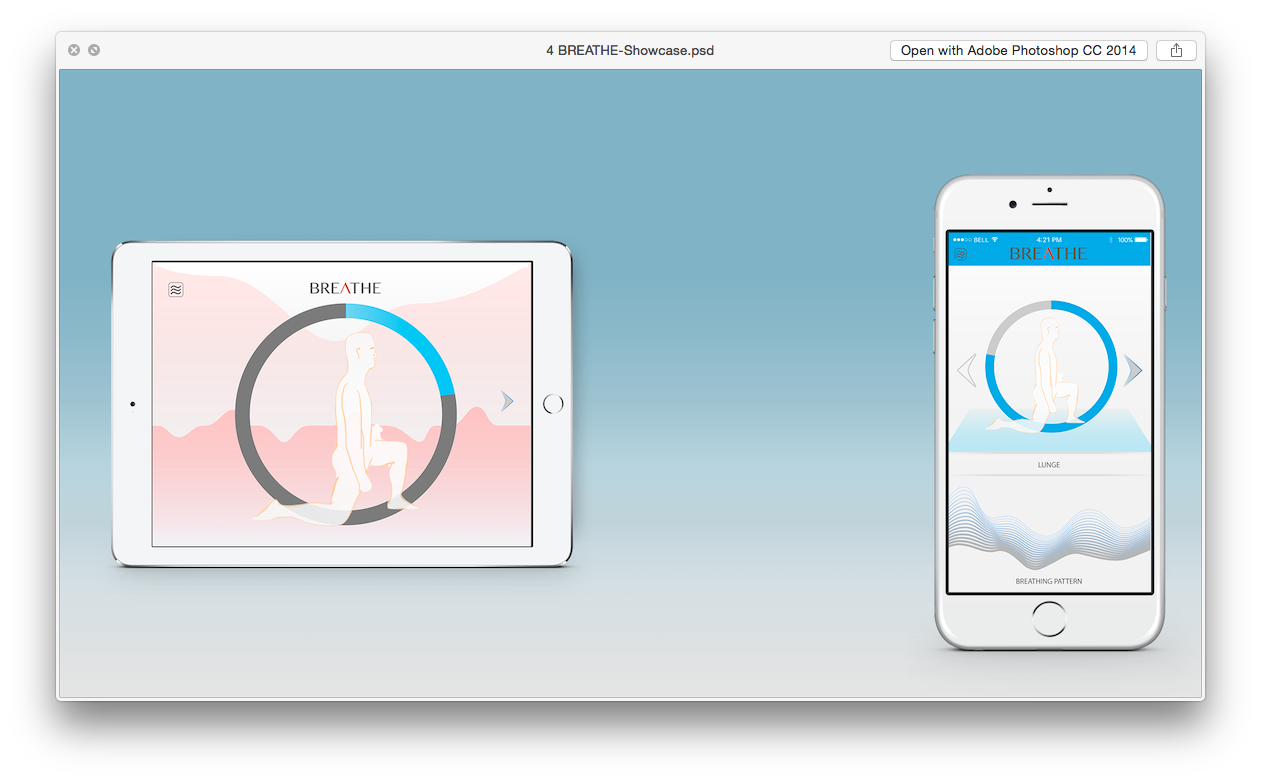Click the LUNGE label on the iPhone

tap(1049, 465)
